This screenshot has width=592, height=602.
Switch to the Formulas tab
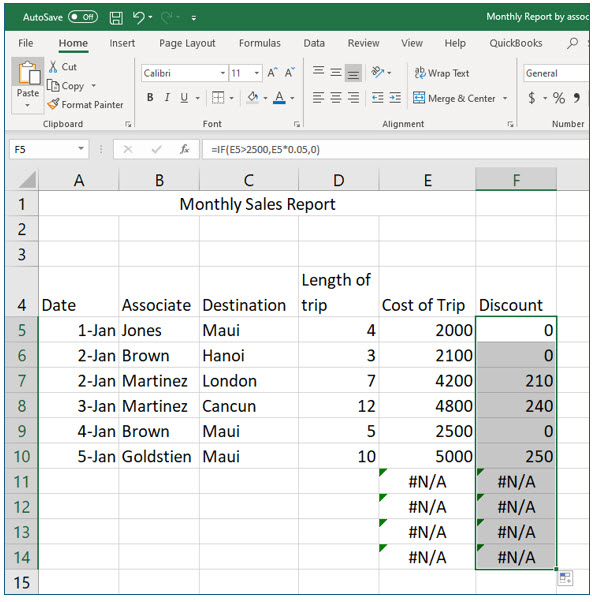[x=260, y=43]
